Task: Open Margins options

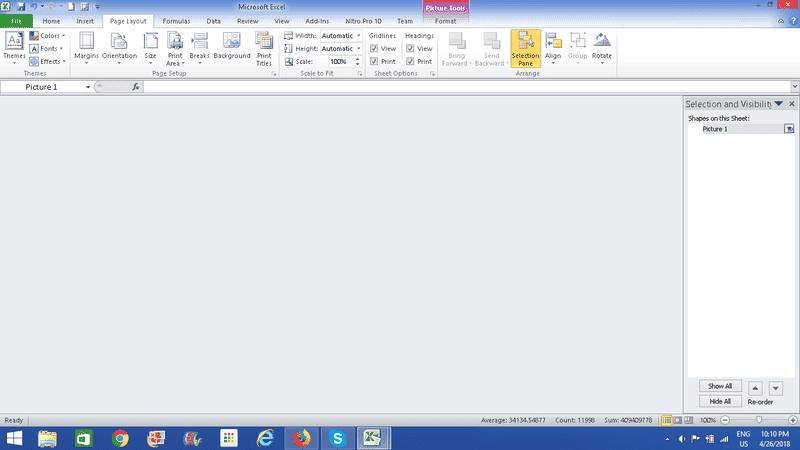Action: tap(86, 48)
